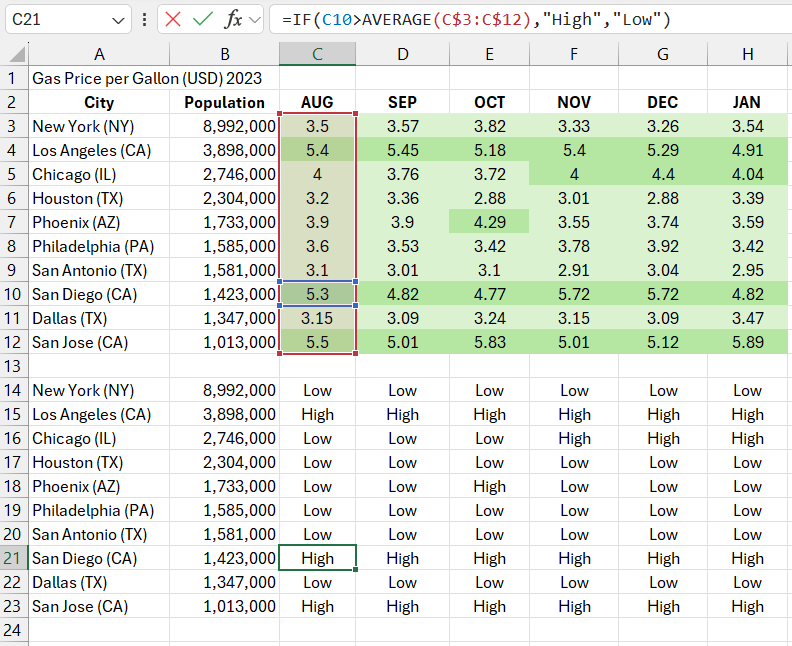Select 'San Antonio (TX)' in row 20
The image size is (792, 646).
point(99,534)
